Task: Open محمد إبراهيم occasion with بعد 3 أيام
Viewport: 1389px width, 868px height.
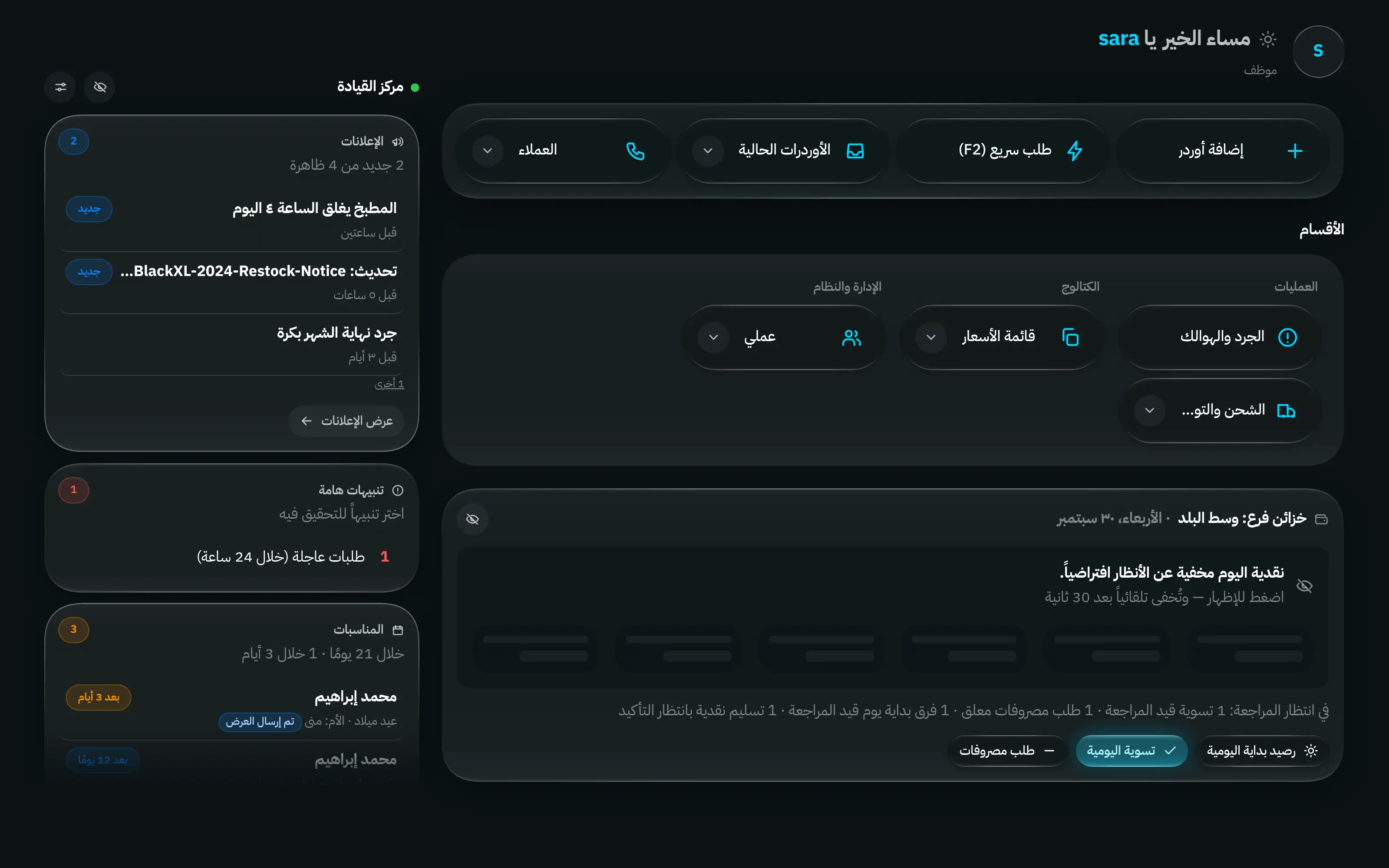Action: 232,709
